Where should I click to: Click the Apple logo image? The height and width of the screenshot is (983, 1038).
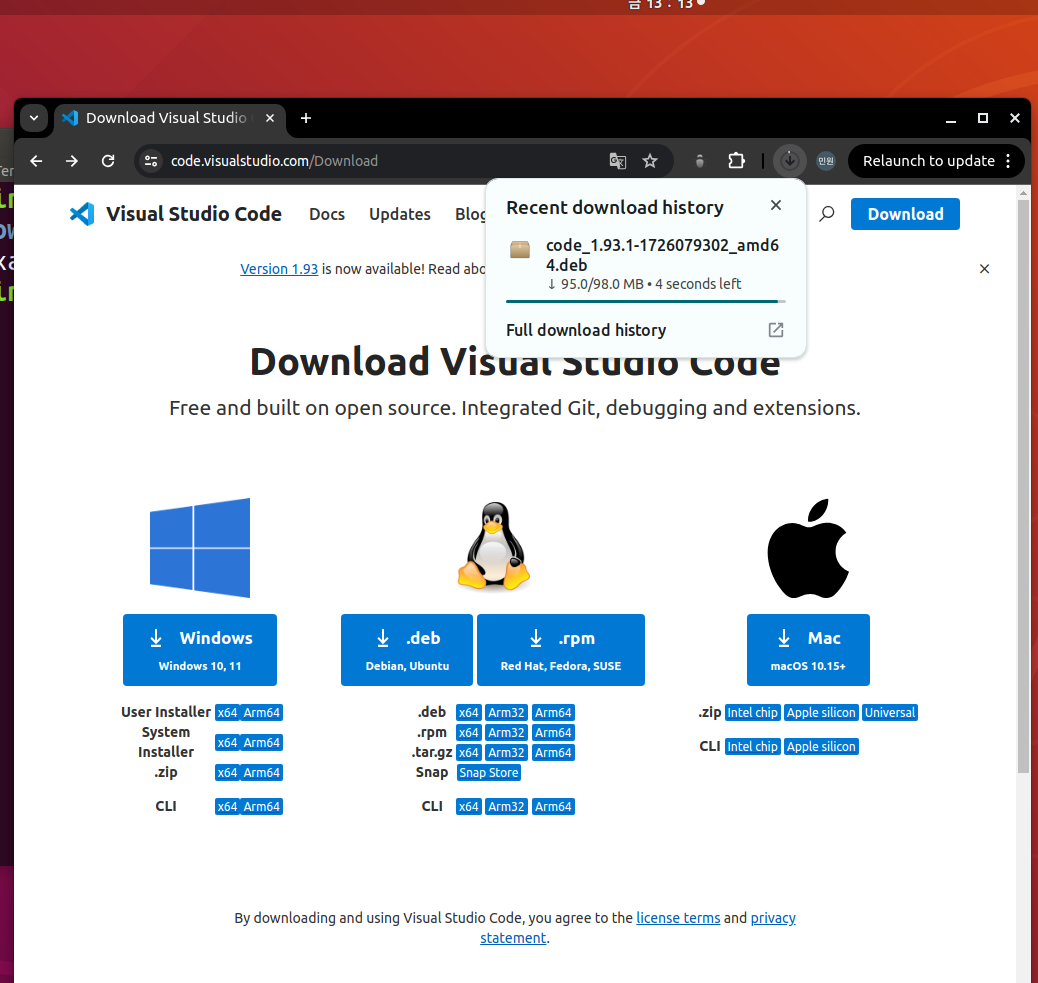[808, 548]
